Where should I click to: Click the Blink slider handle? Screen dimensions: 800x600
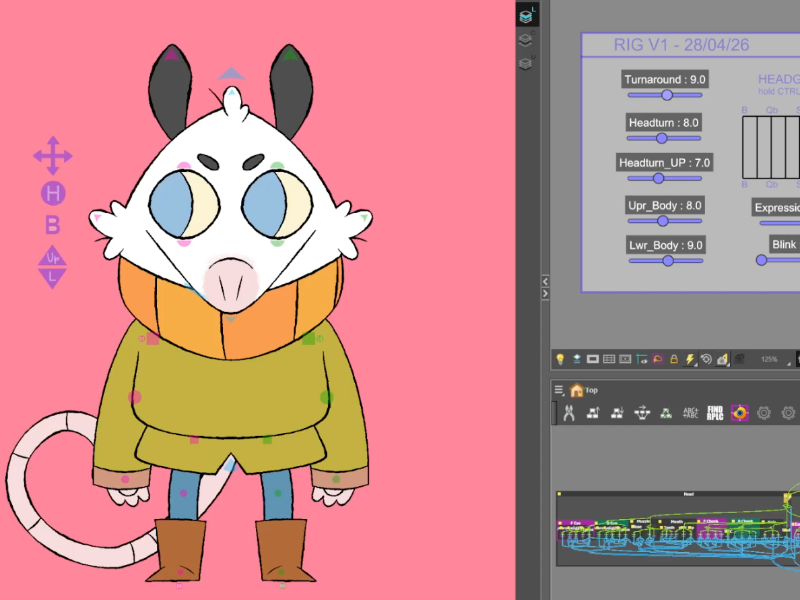(761, 260)
